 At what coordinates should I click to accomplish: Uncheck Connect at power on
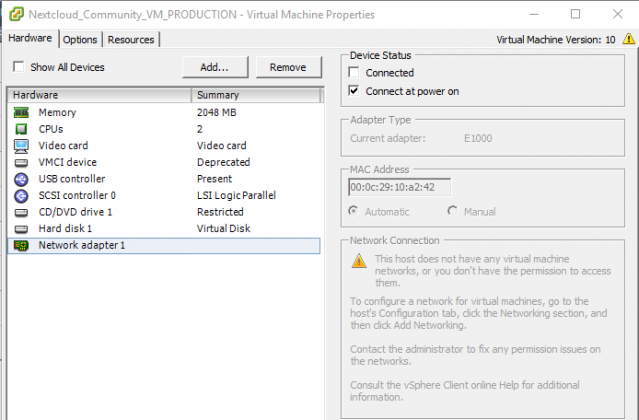(354, 91)
